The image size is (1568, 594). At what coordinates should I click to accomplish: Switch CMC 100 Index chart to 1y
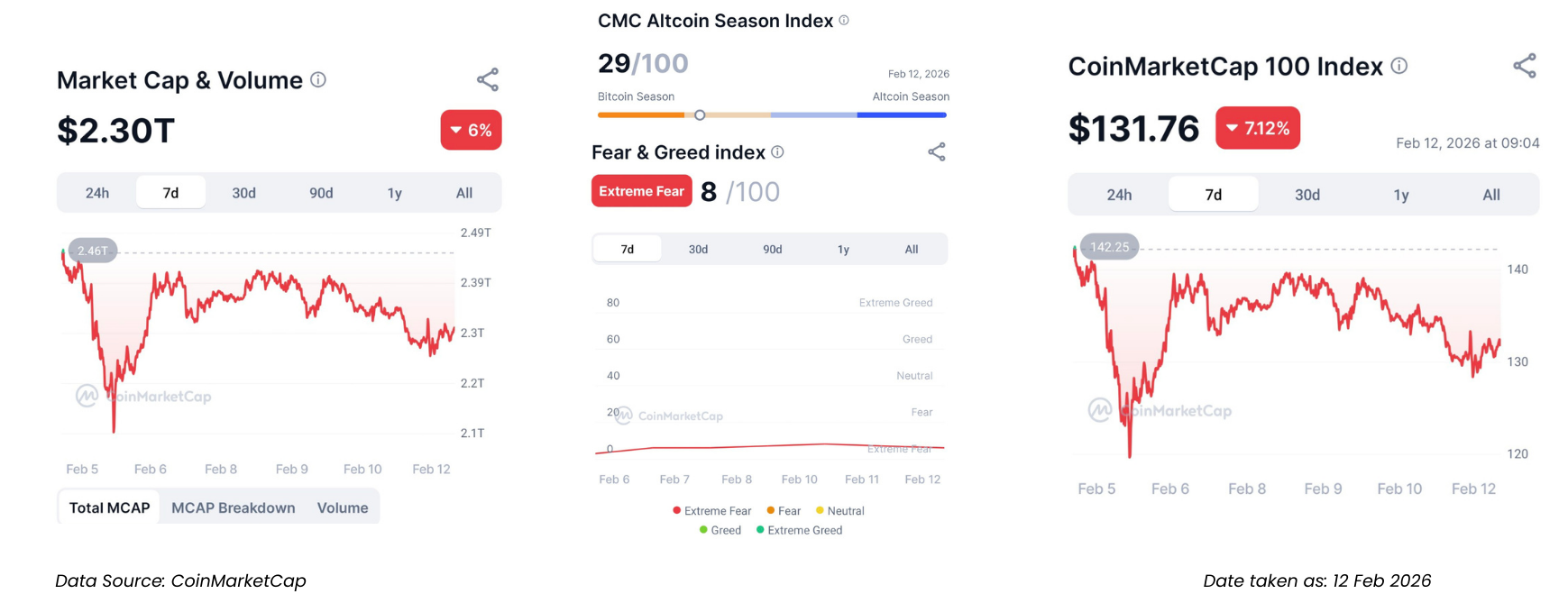[1401, 195]
